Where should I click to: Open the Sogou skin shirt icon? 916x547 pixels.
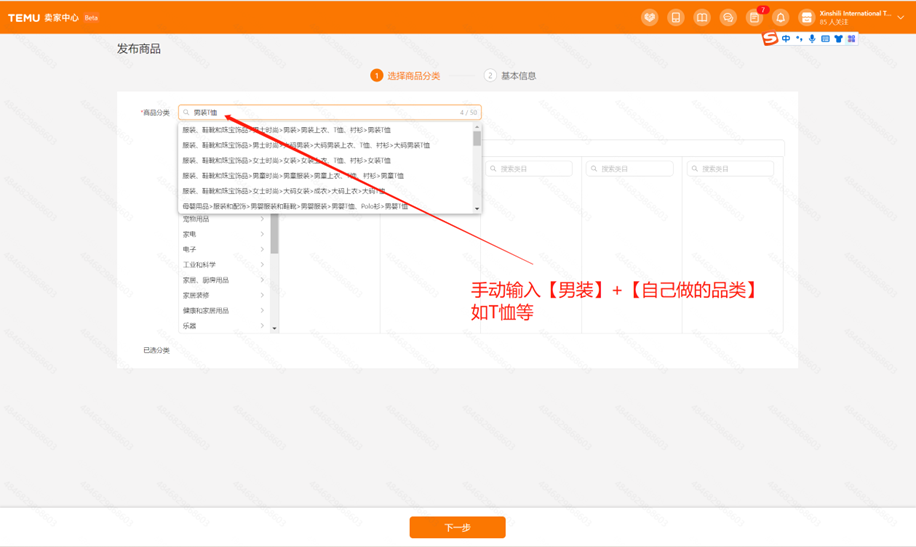(x=838, y=39)
